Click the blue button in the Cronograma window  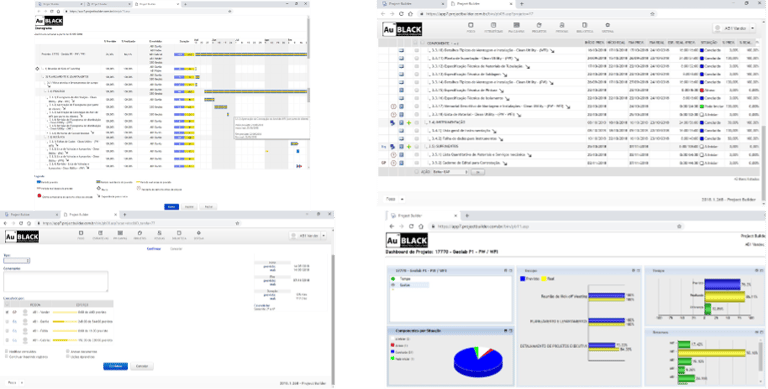tap(171, 207)
